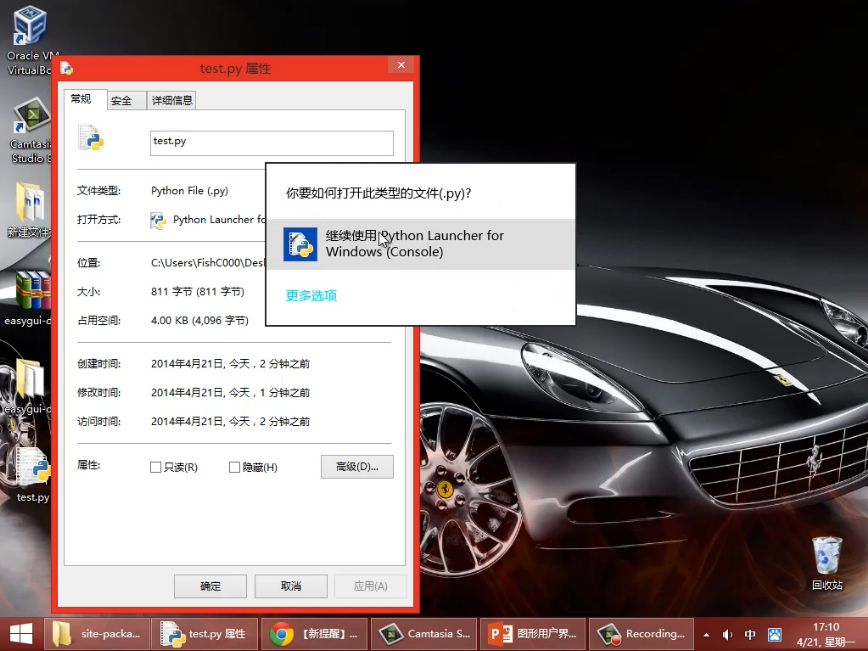Open the volume speaker tray icon
Image resolution: width=868 pixels, height=651 pixels.
pos(727,634)
